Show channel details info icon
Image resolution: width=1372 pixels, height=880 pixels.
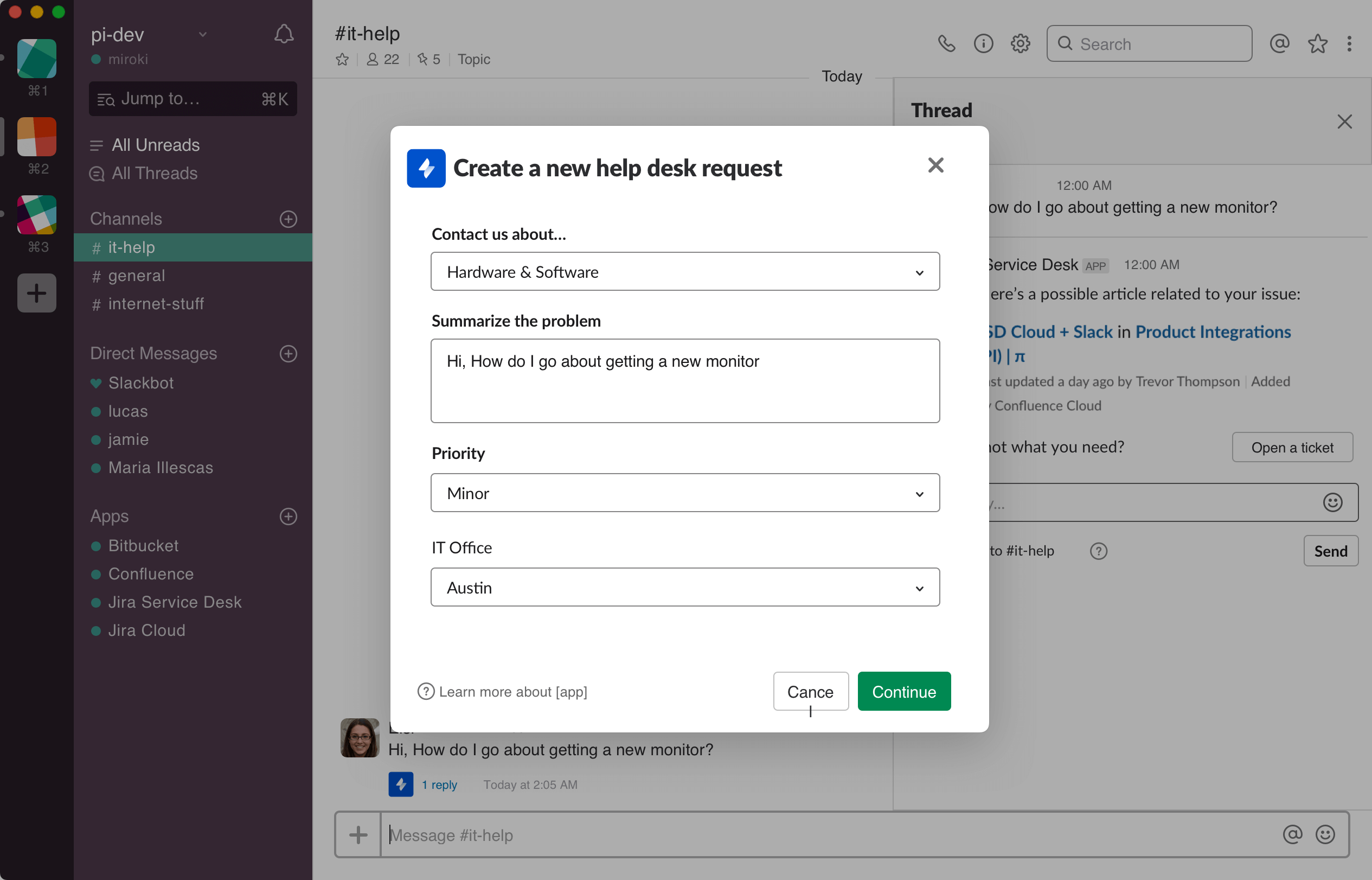pyautogui.click(x=983, y=43)
